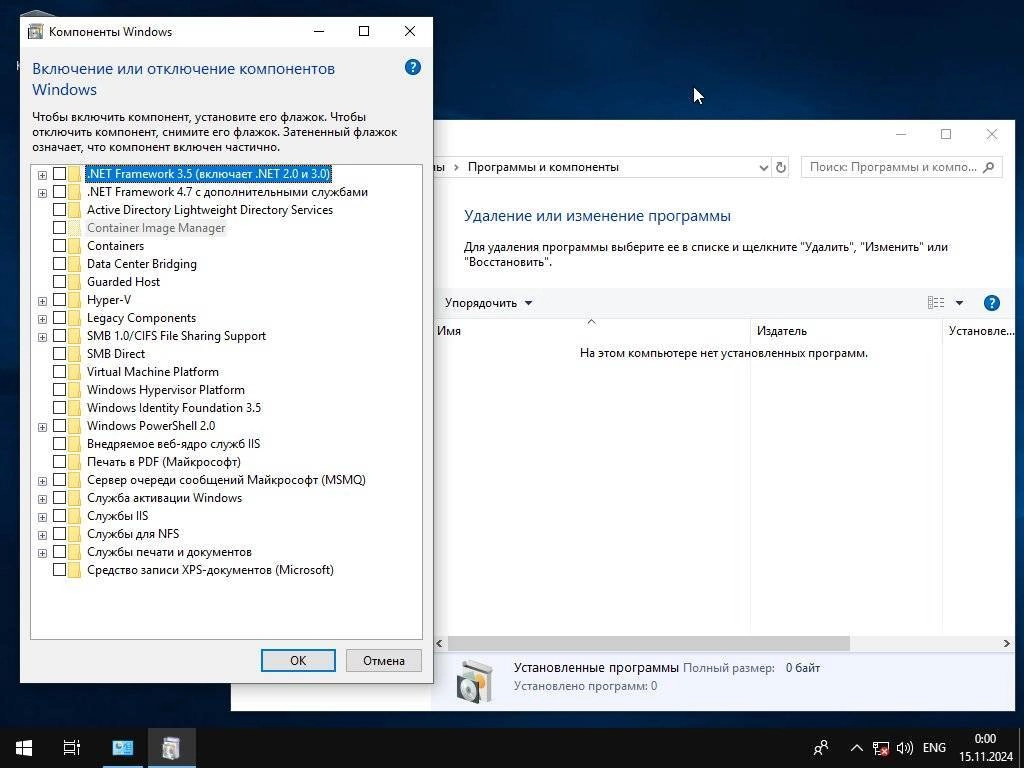Open the clock showing 15.11.2024
The height and width of the screenshot is (768, 1024).
tap(985, 748)
